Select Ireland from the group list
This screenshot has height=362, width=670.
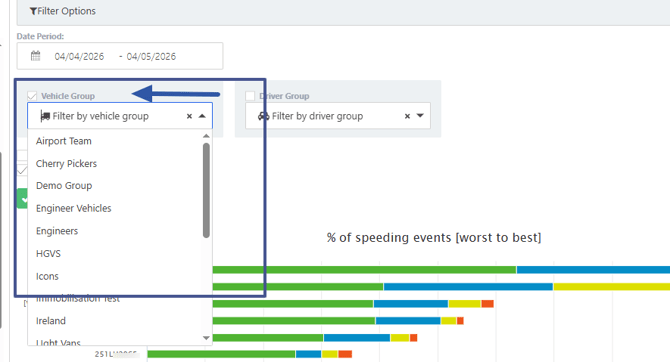[51, 321]
